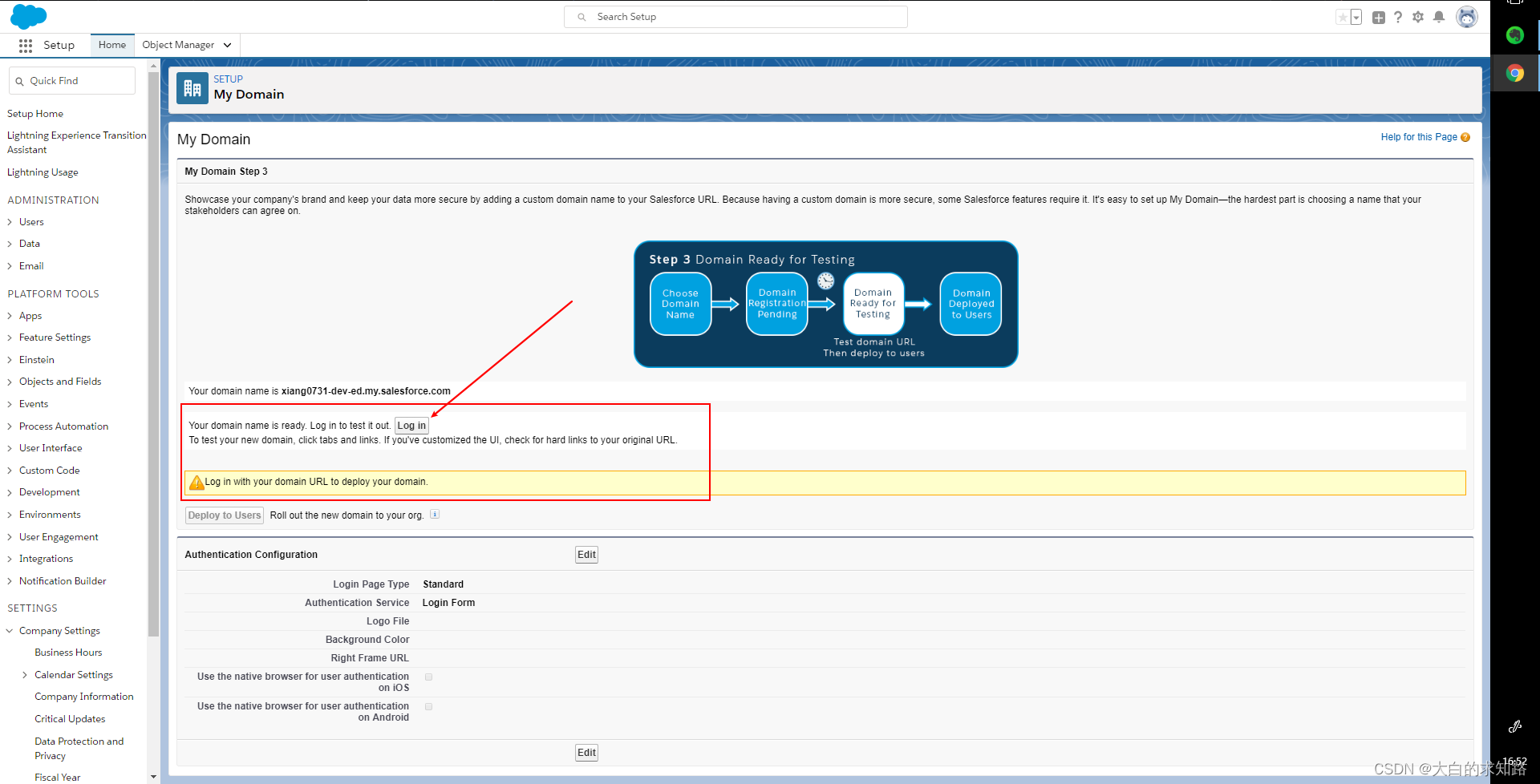Click the help question mark icon

point(1398,16)
